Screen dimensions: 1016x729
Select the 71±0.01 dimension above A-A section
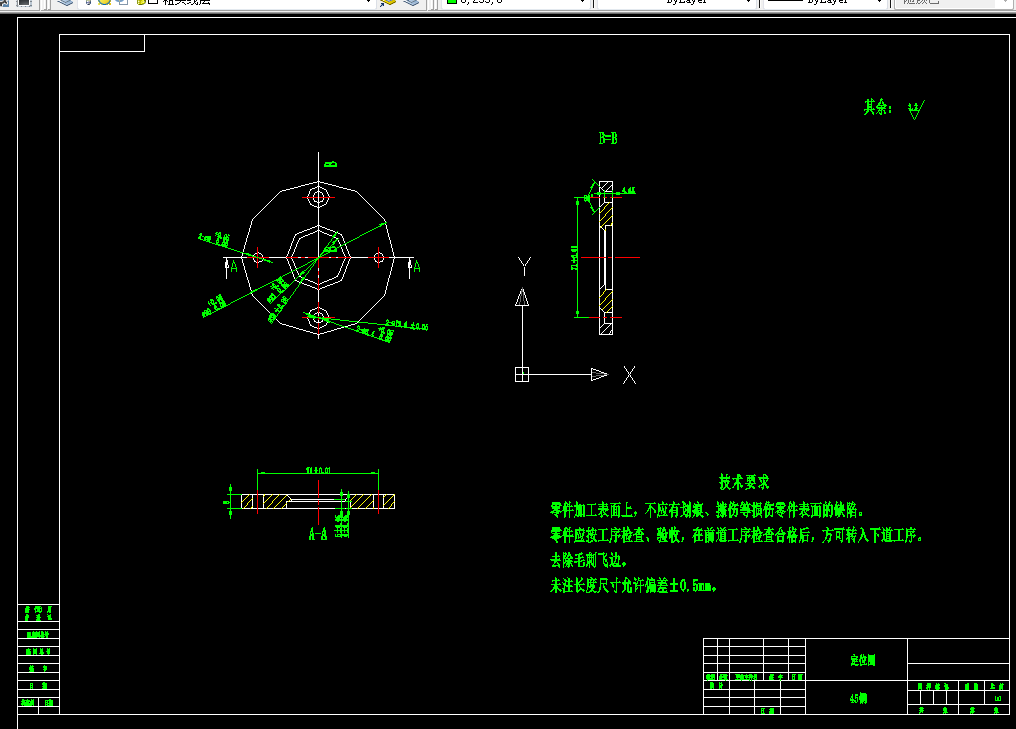tap(318, 470)
